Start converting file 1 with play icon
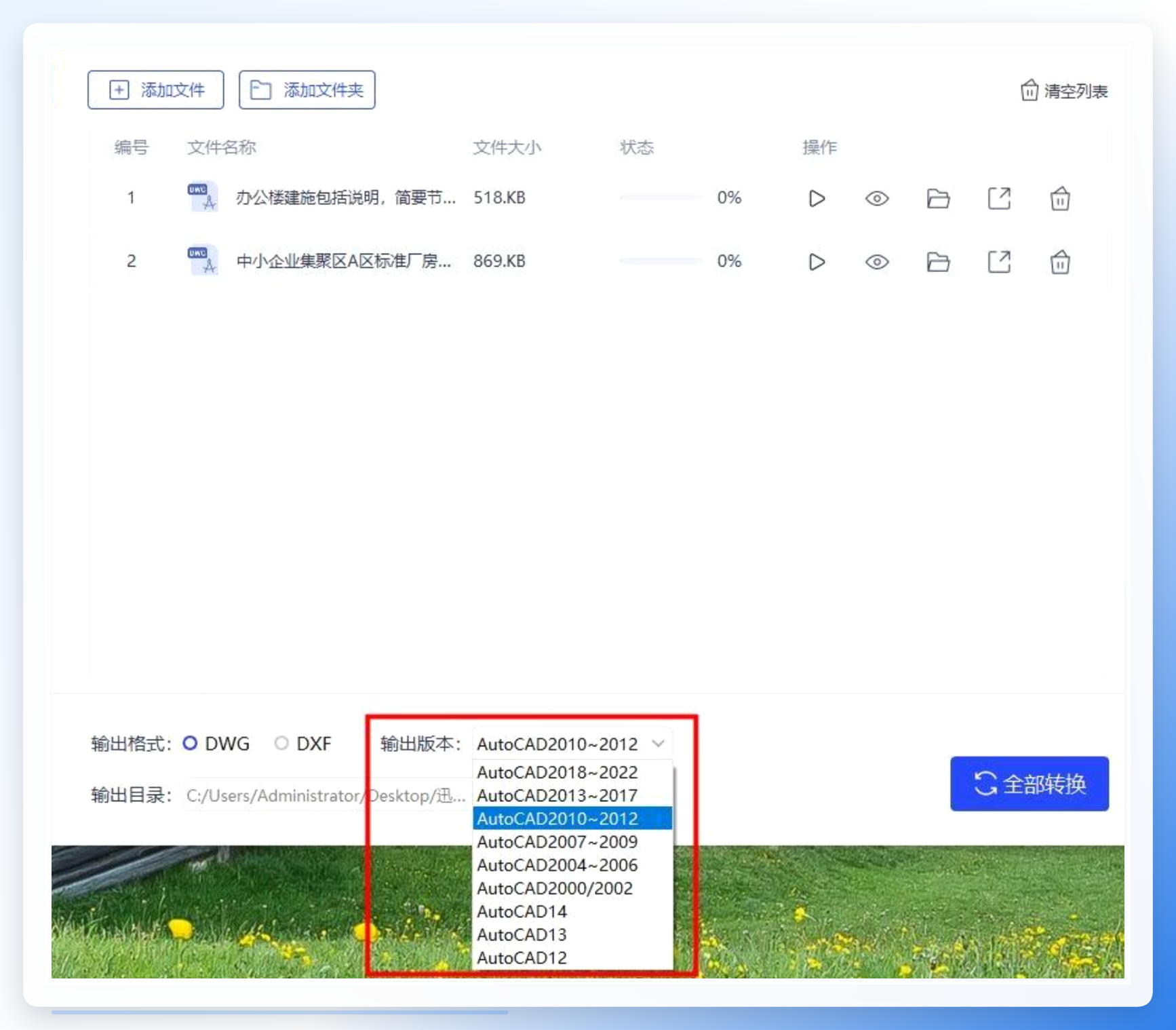Image resolution: width=1176 pixels, height=1030 pixels. pos(817,198)
